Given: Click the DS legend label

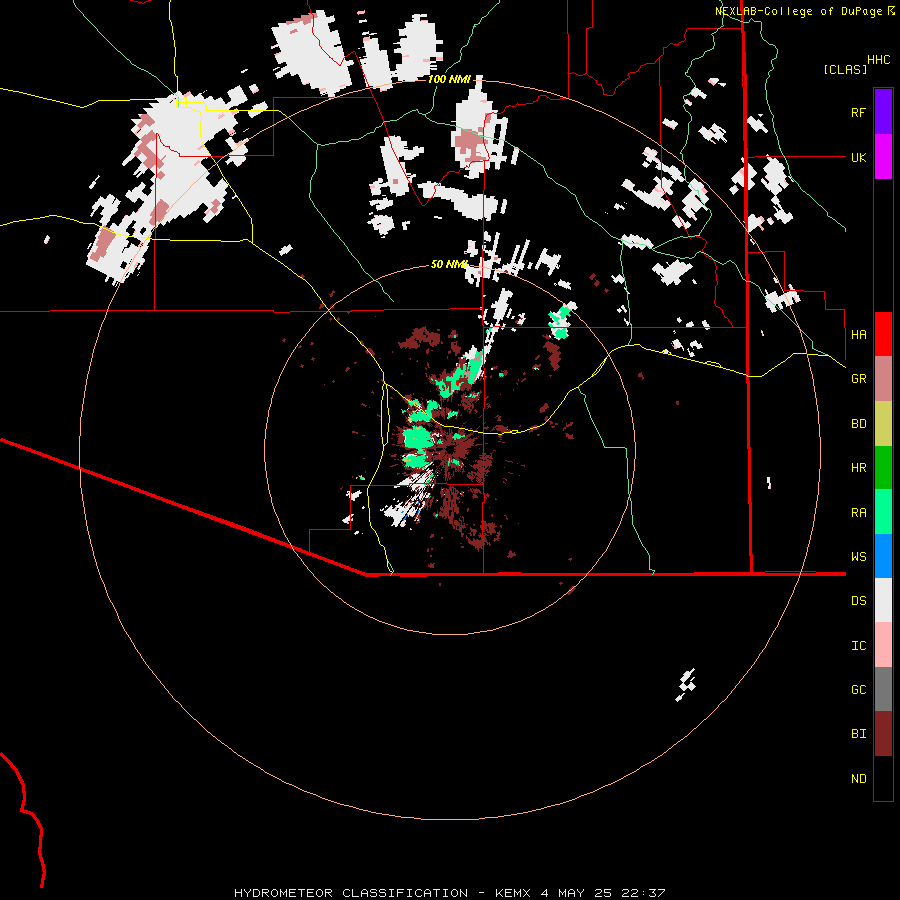Looking at the screenshot, I should coord(858,601).
